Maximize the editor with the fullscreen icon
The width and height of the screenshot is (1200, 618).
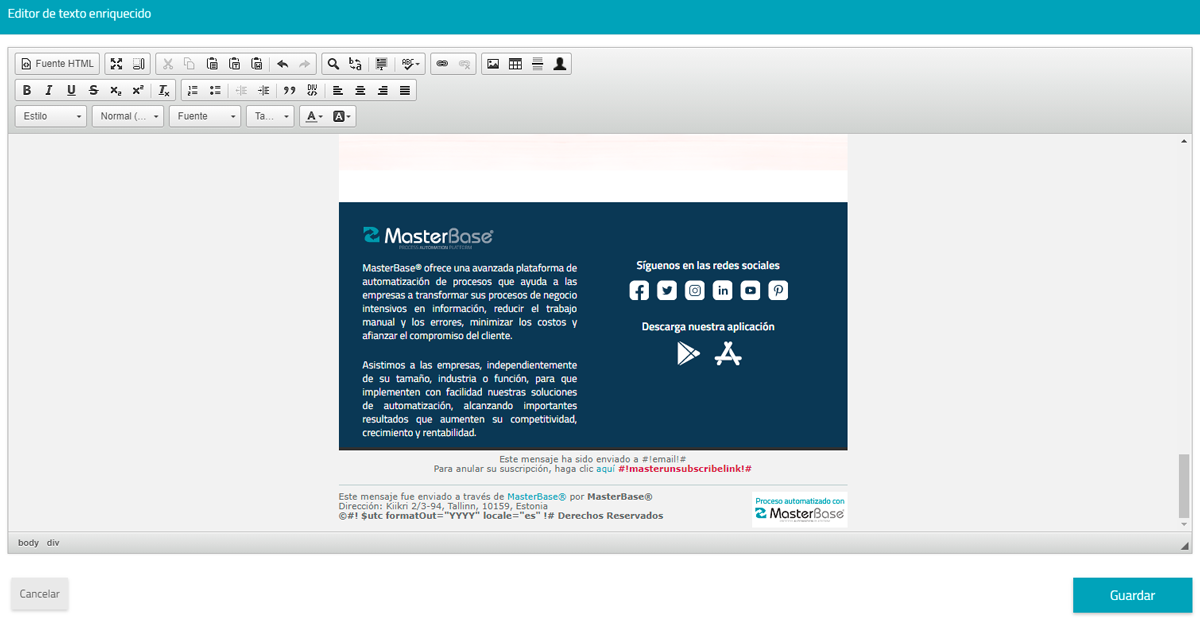click(x=116, y=64)
